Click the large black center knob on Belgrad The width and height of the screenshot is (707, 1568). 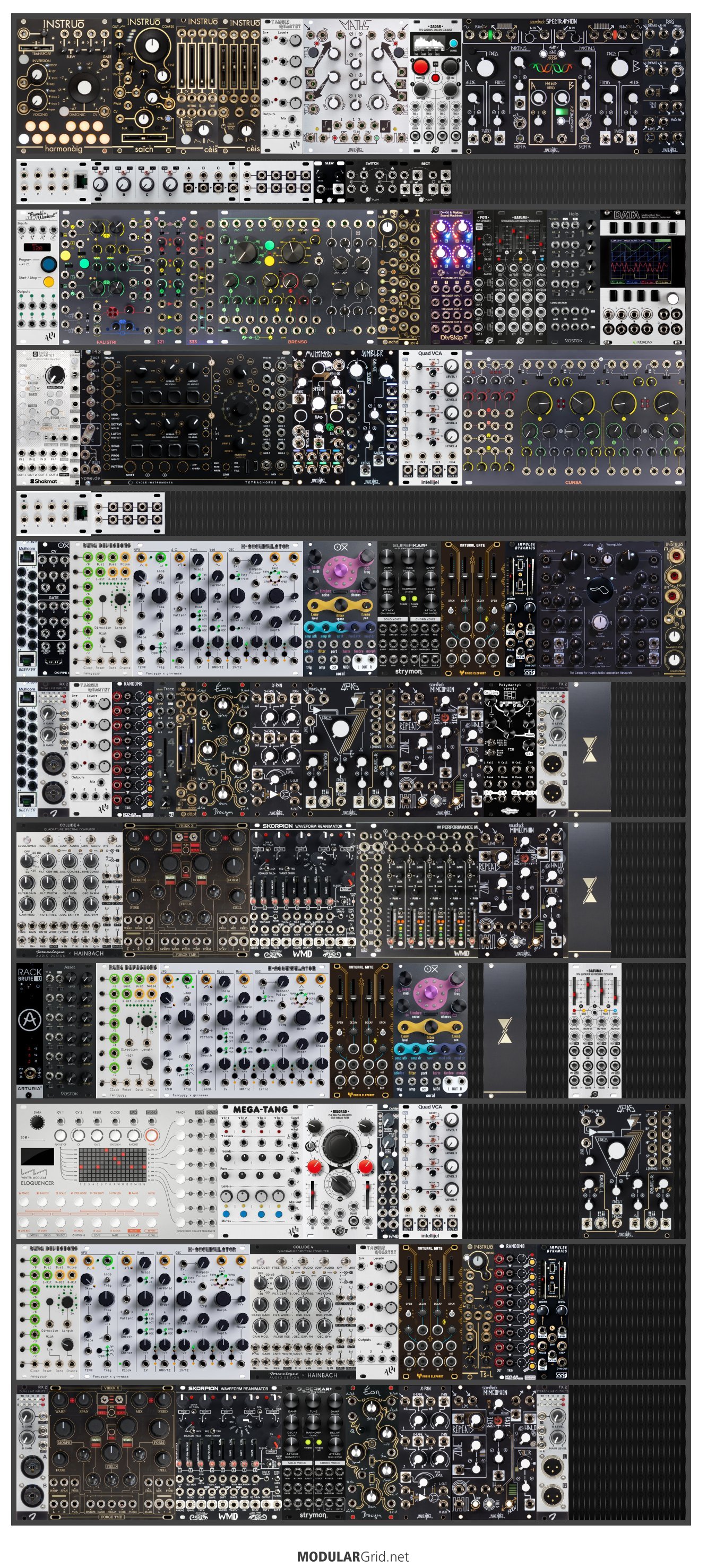click(339, 1147)
